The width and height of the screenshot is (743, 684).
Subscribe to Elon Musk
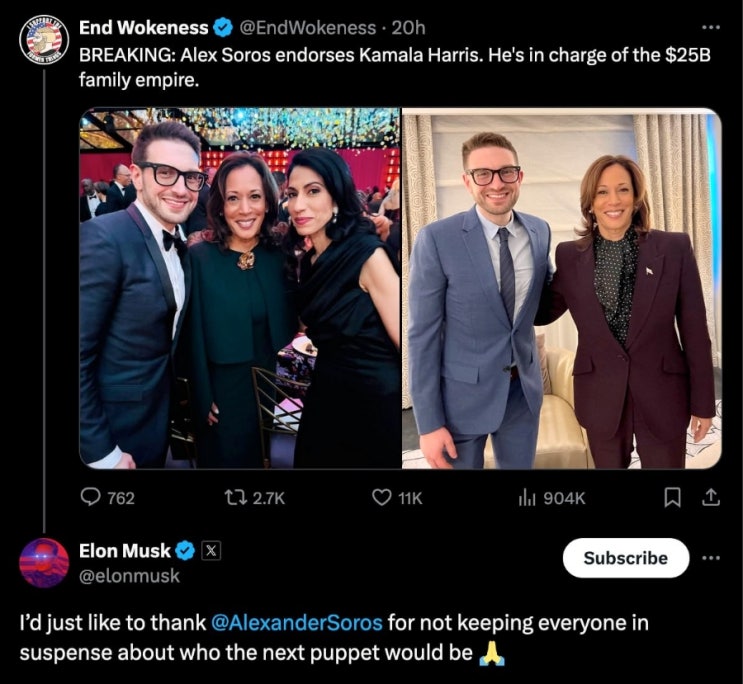point(625,558)
